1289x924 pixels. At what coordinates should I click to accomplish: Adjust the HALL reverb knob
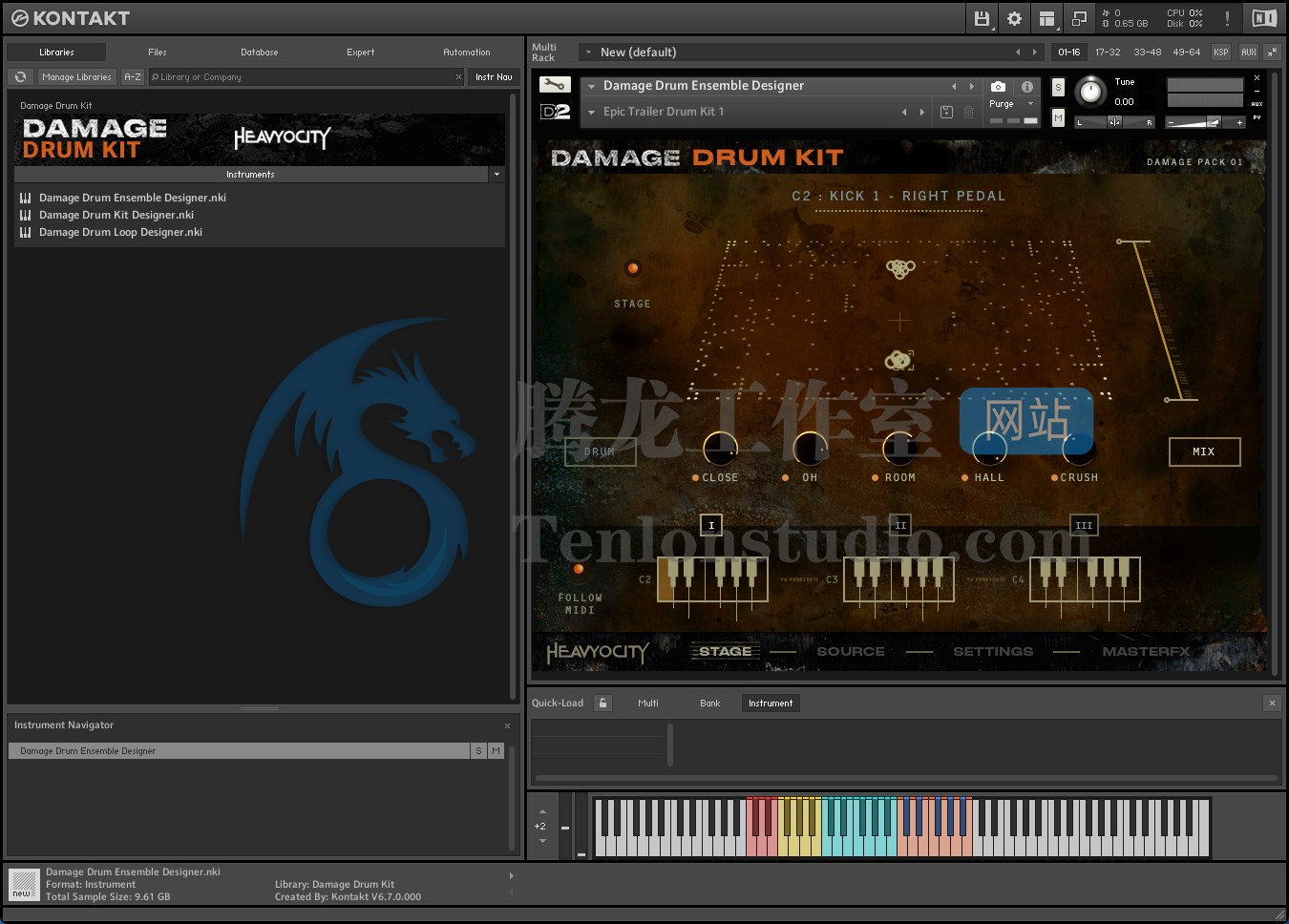pyautogui.click(x=988, y=450)
